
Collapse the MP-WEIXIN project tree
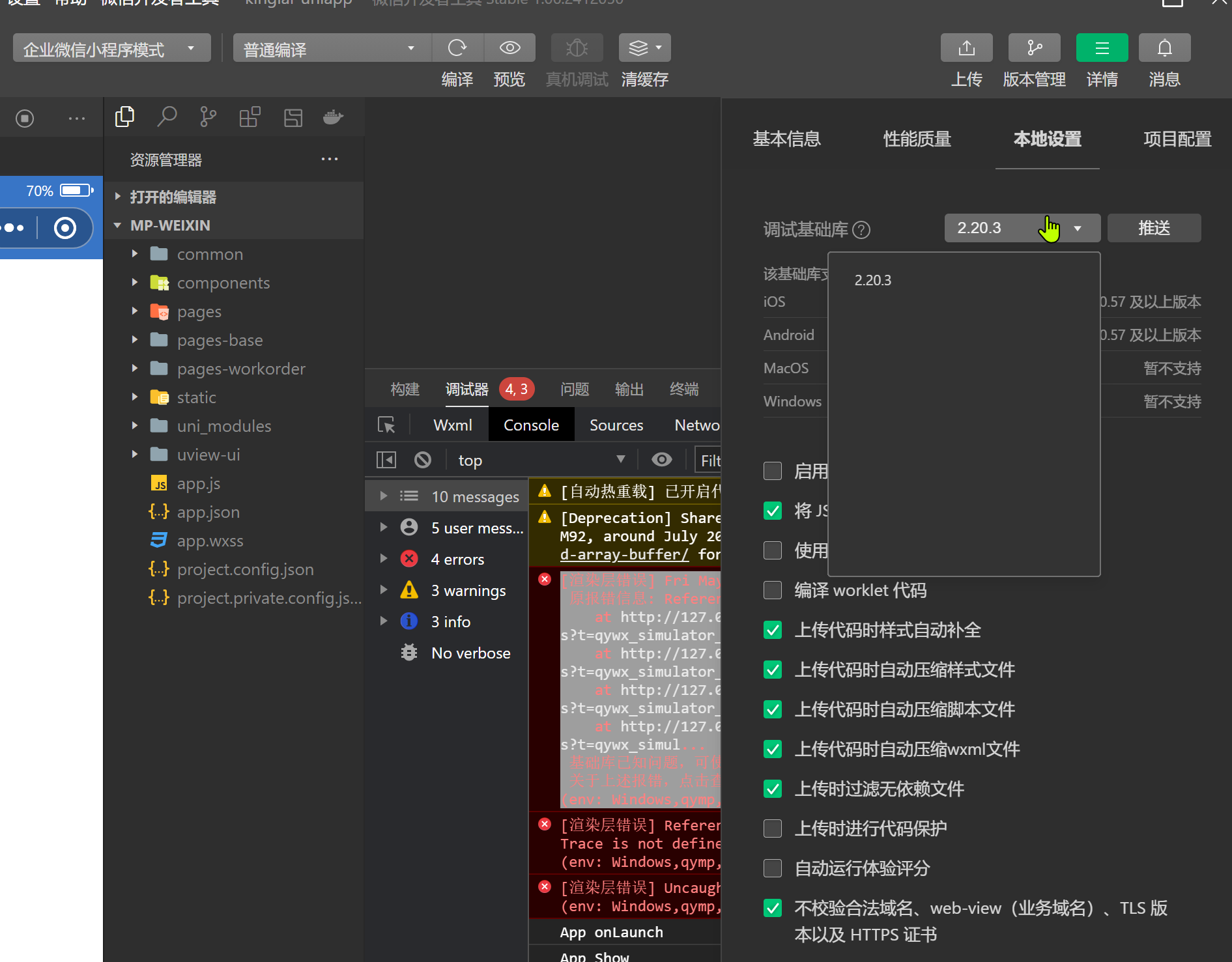point(233,225)
